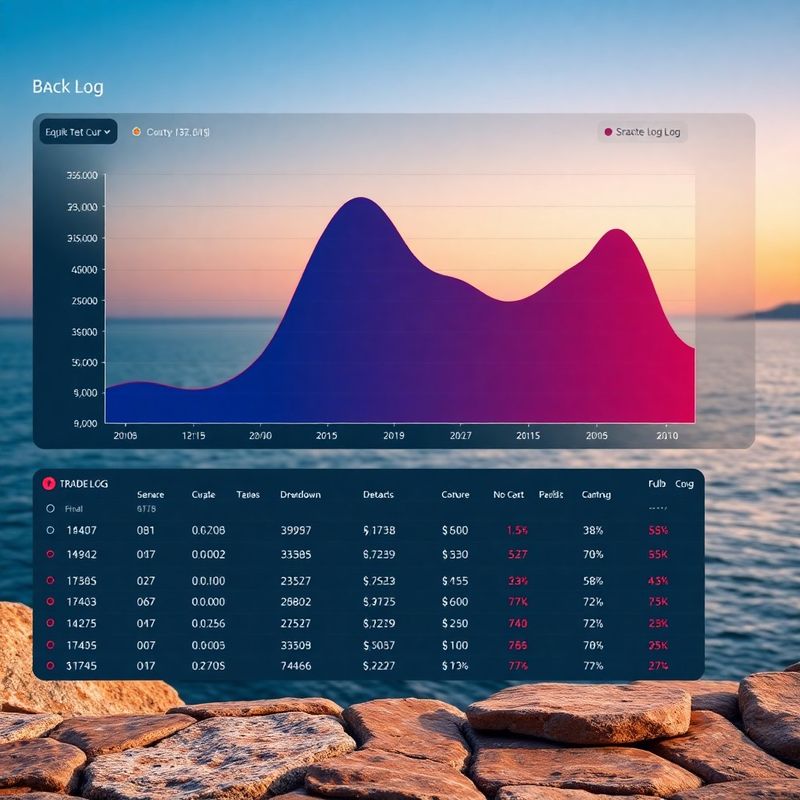
Task: Sort by Details column header
Action: 378,494
